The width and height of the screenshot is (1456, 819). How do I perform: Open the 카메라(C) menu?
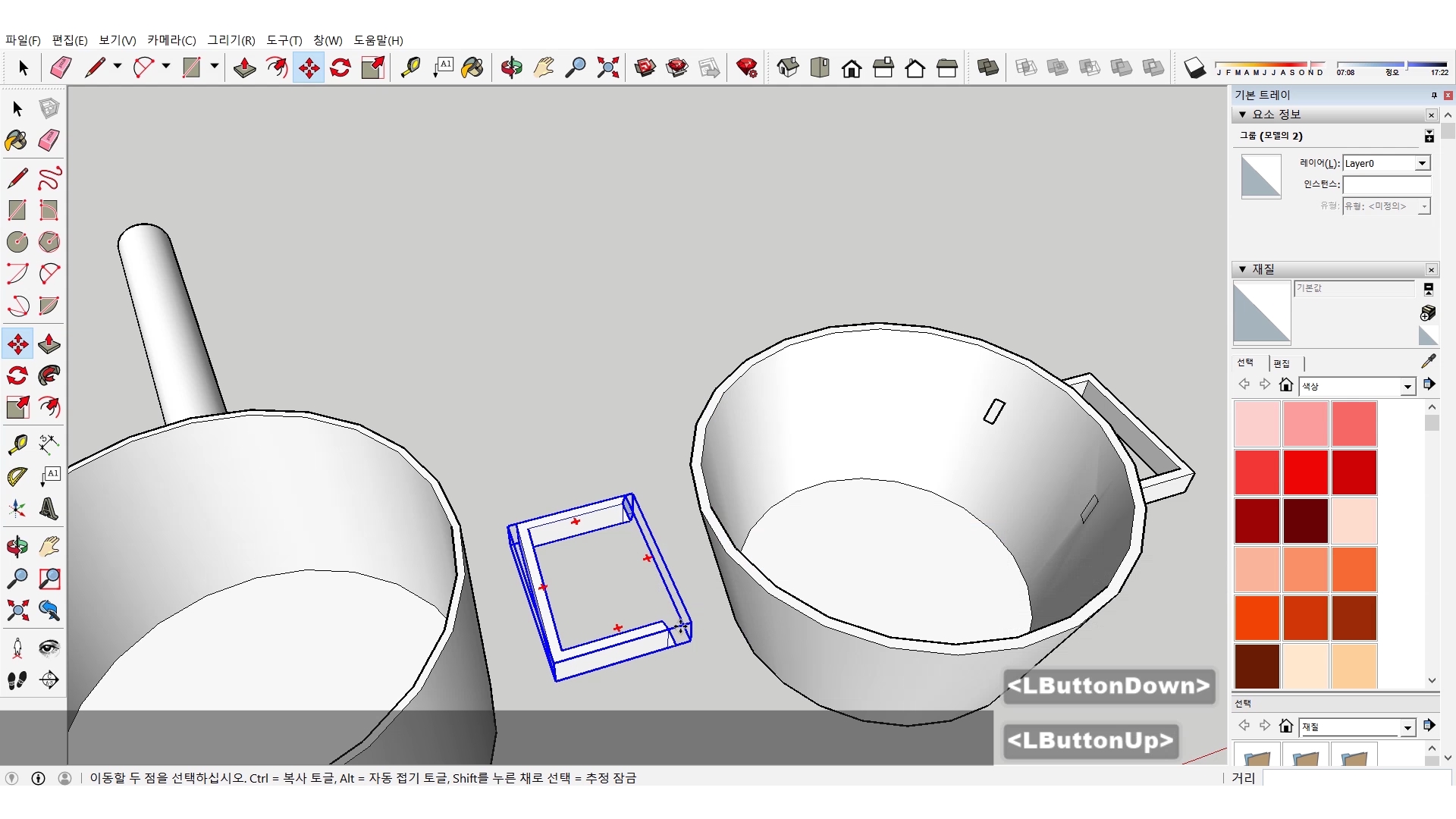171,40
